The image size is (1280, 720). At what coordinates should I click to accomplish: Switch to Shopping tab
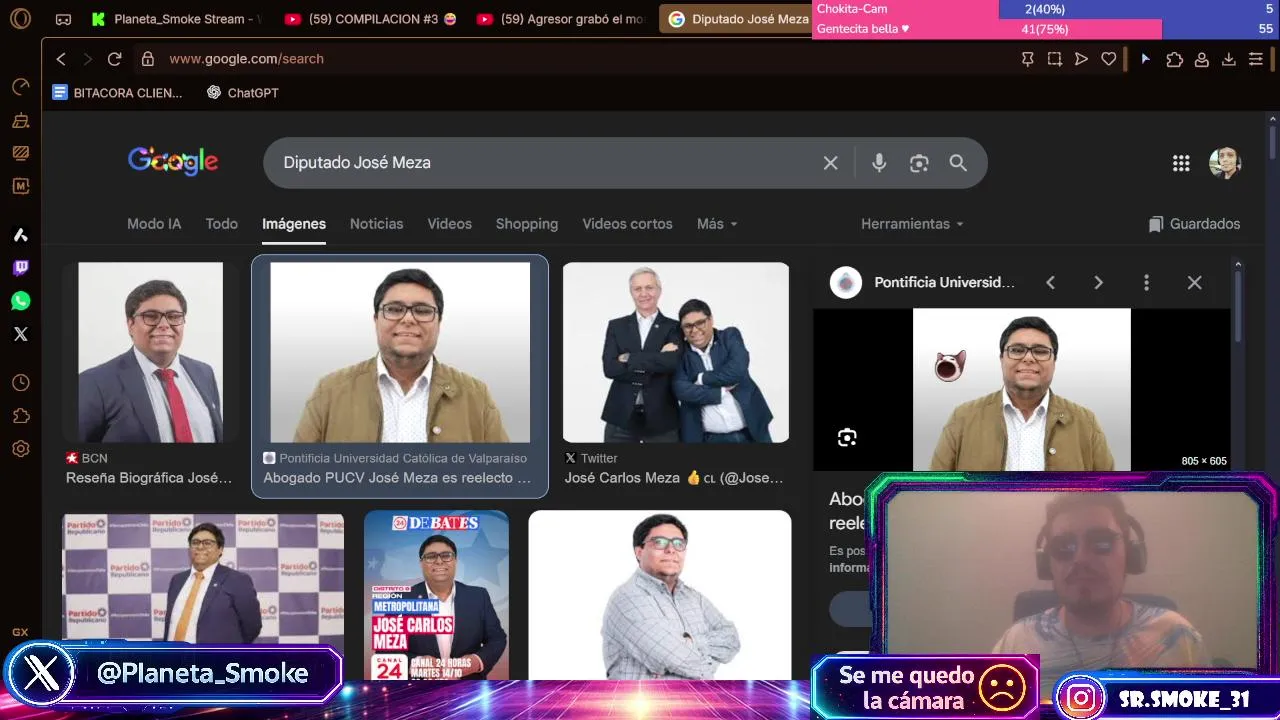coord(527,224)
